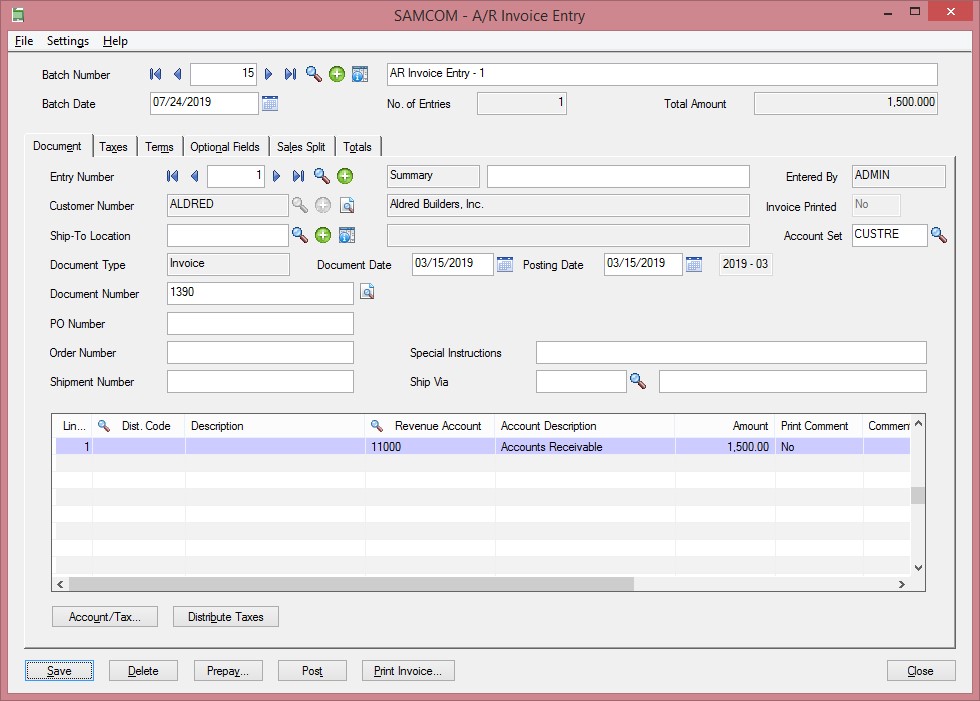Click the Post button

tap(312, 671)
